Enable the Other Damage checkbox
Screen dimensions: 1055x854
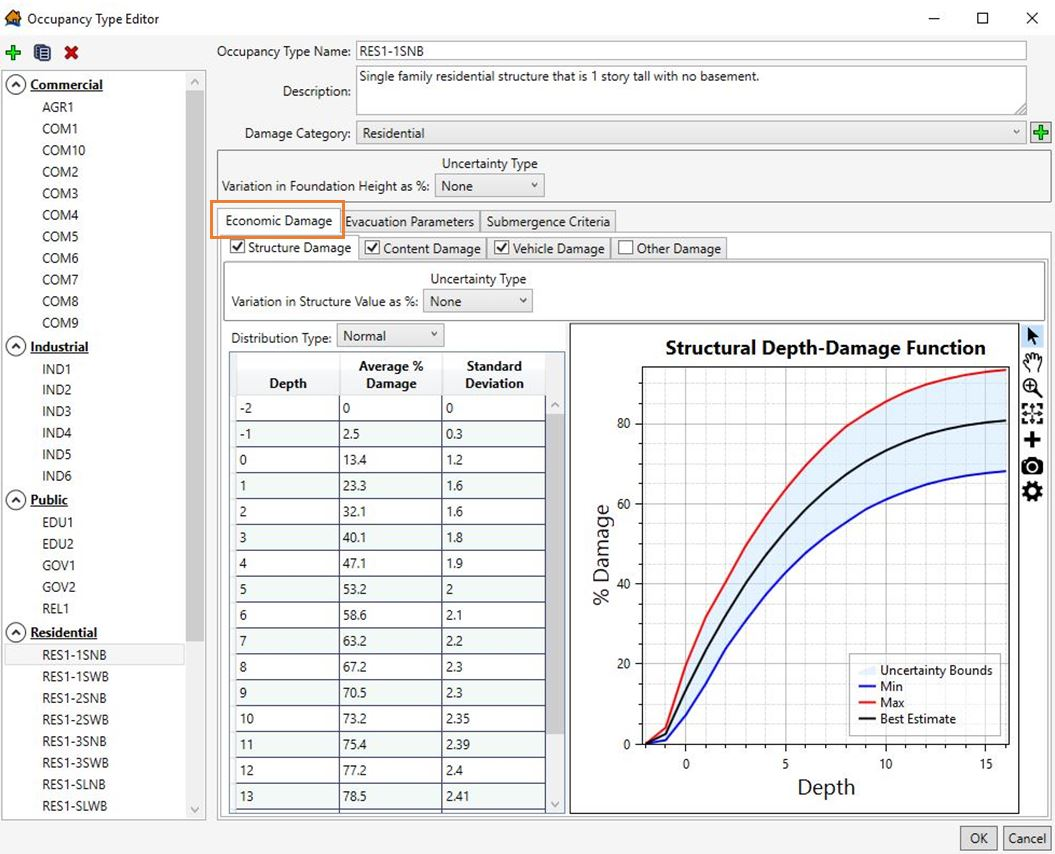click(x=626, y=248)
